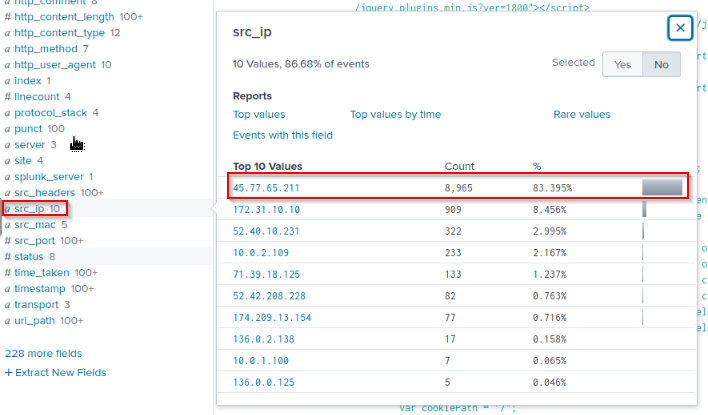Open src_port field
The height and width of the screenshot is (415, 708).
coord(34,241)
